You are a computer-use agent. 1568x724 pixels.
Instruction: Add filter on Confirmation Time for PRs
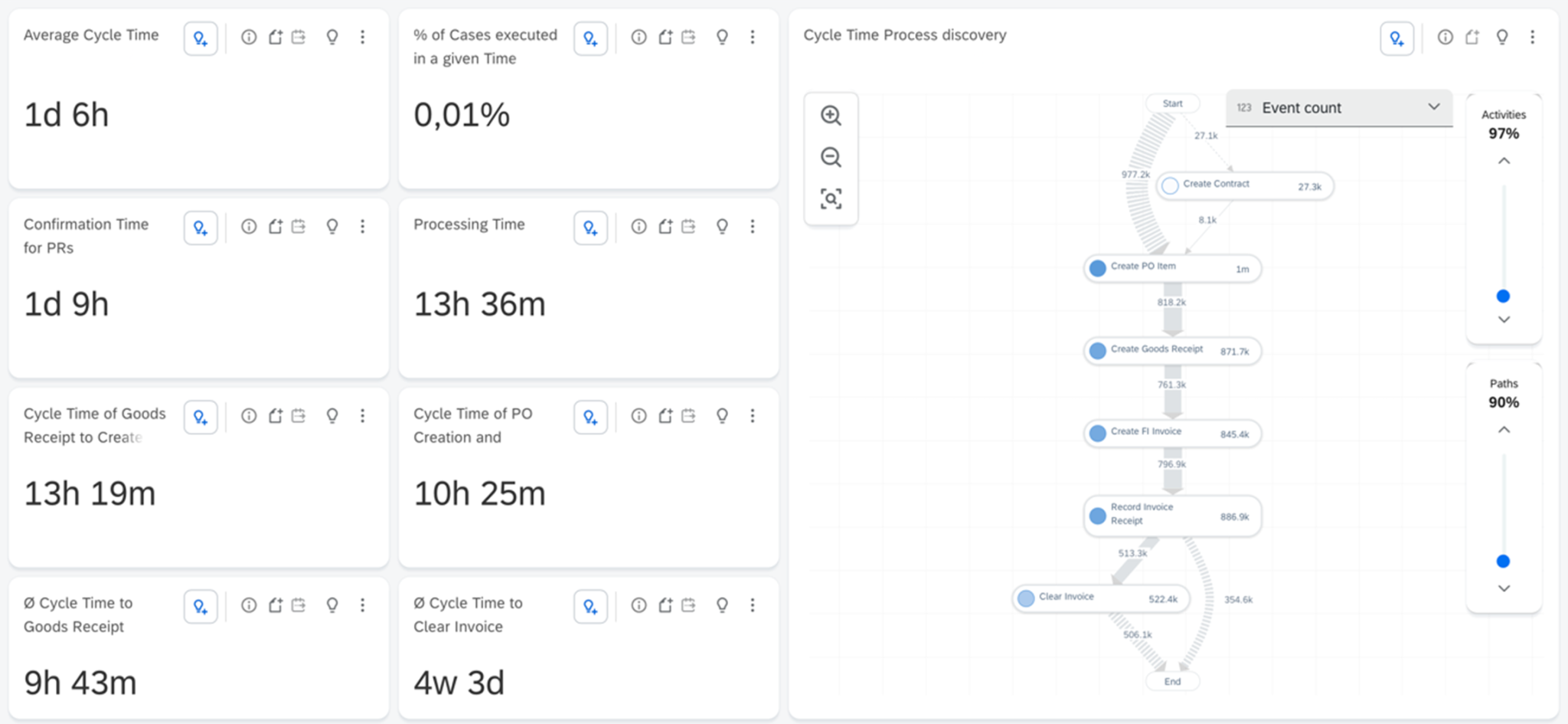tap(201, 228)
